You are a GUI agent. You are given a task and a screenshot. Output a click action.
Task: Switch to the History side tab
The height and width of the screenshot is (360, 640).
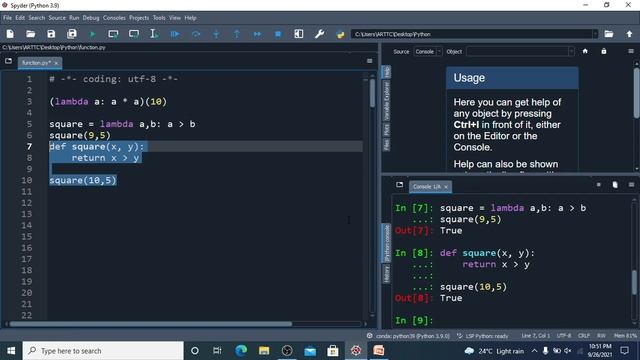386,273
